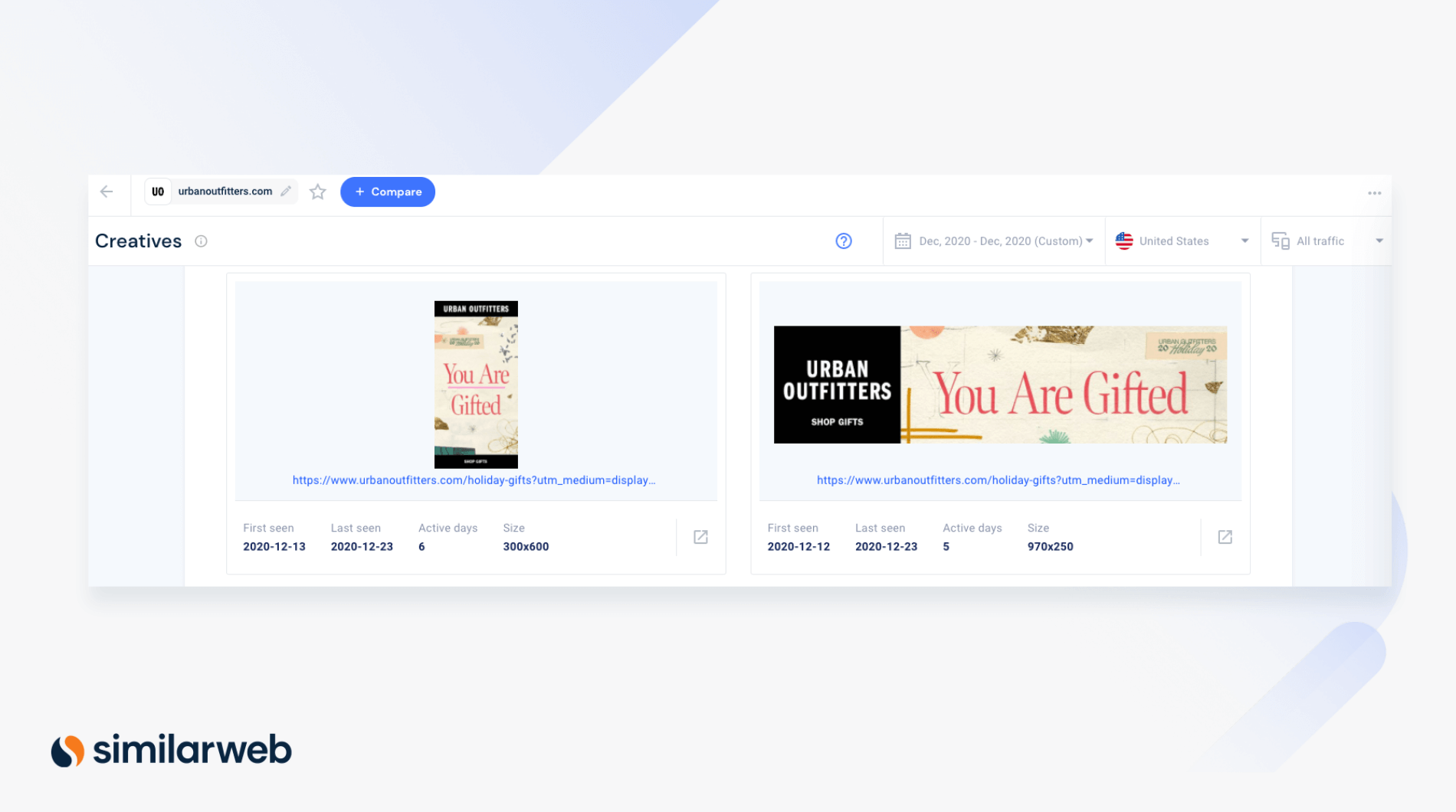The height and width of the screenshot is (812, 1456).
Task: Click the Creatives page heading
Action: [139, 241]
